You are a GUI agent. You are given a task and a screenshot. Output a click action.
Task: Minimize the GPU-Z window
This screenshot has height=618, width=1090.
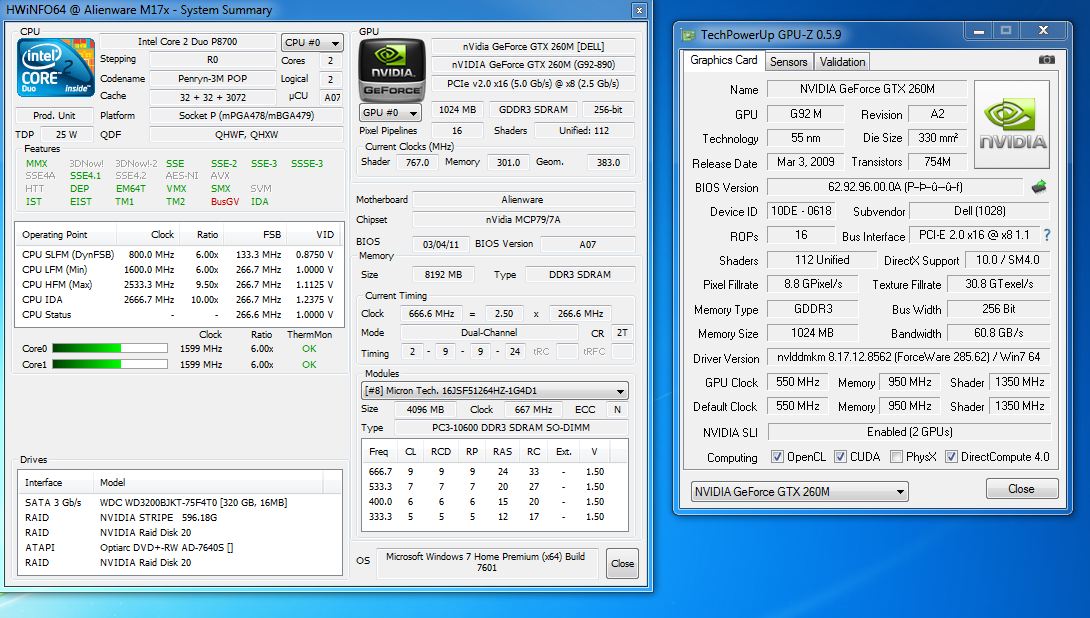(x=979, y=31)
